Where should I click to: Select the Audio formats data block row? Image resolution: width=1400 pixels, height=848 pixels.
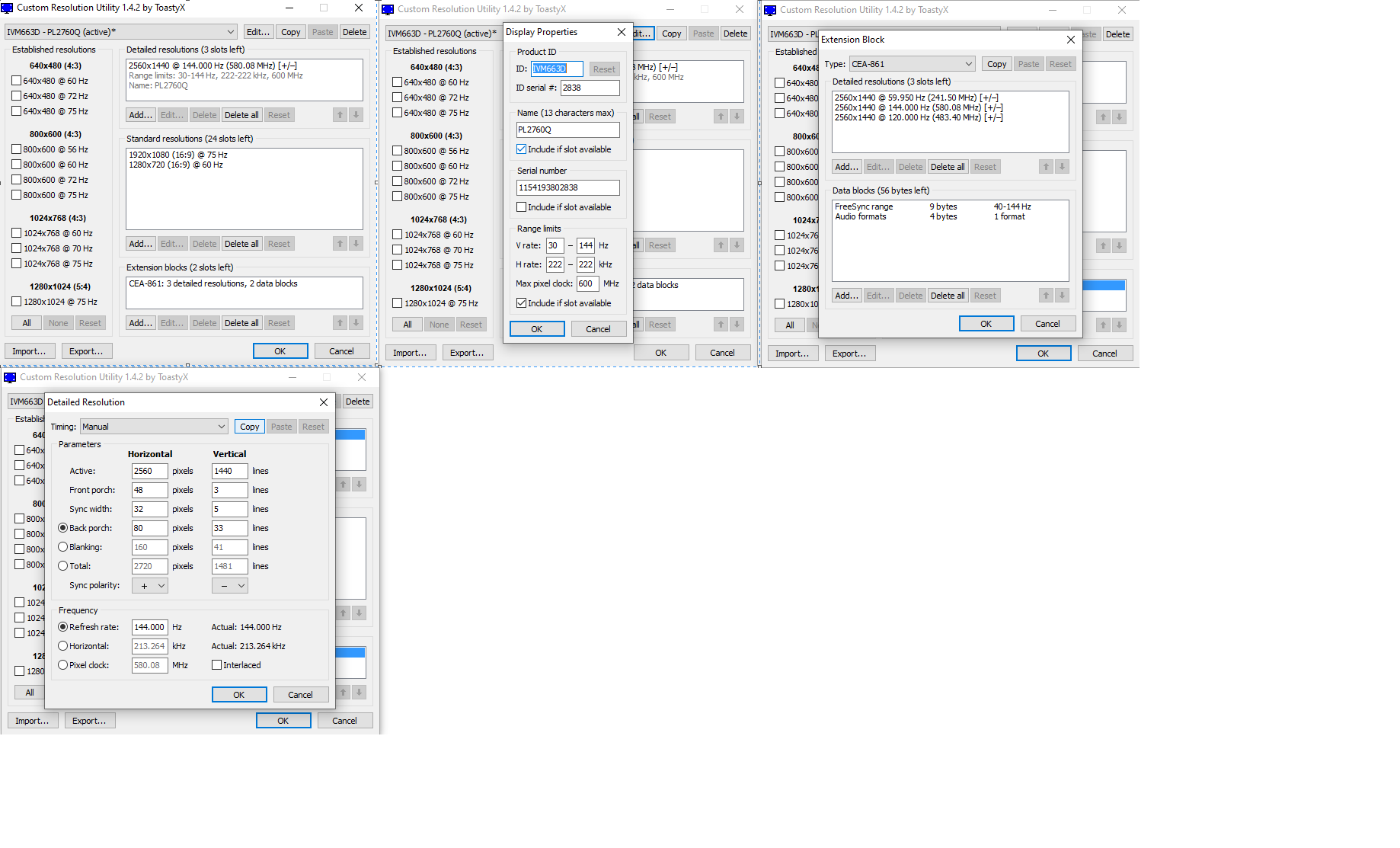(x=950, y=216)
